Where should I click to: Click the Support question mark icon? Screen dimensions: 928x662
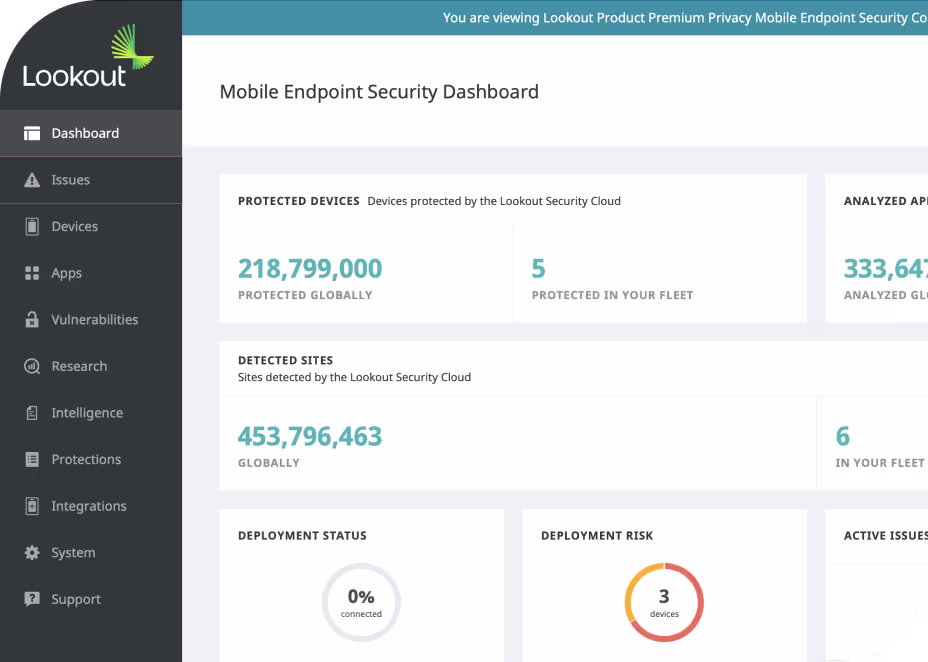(x=32, y=599)
